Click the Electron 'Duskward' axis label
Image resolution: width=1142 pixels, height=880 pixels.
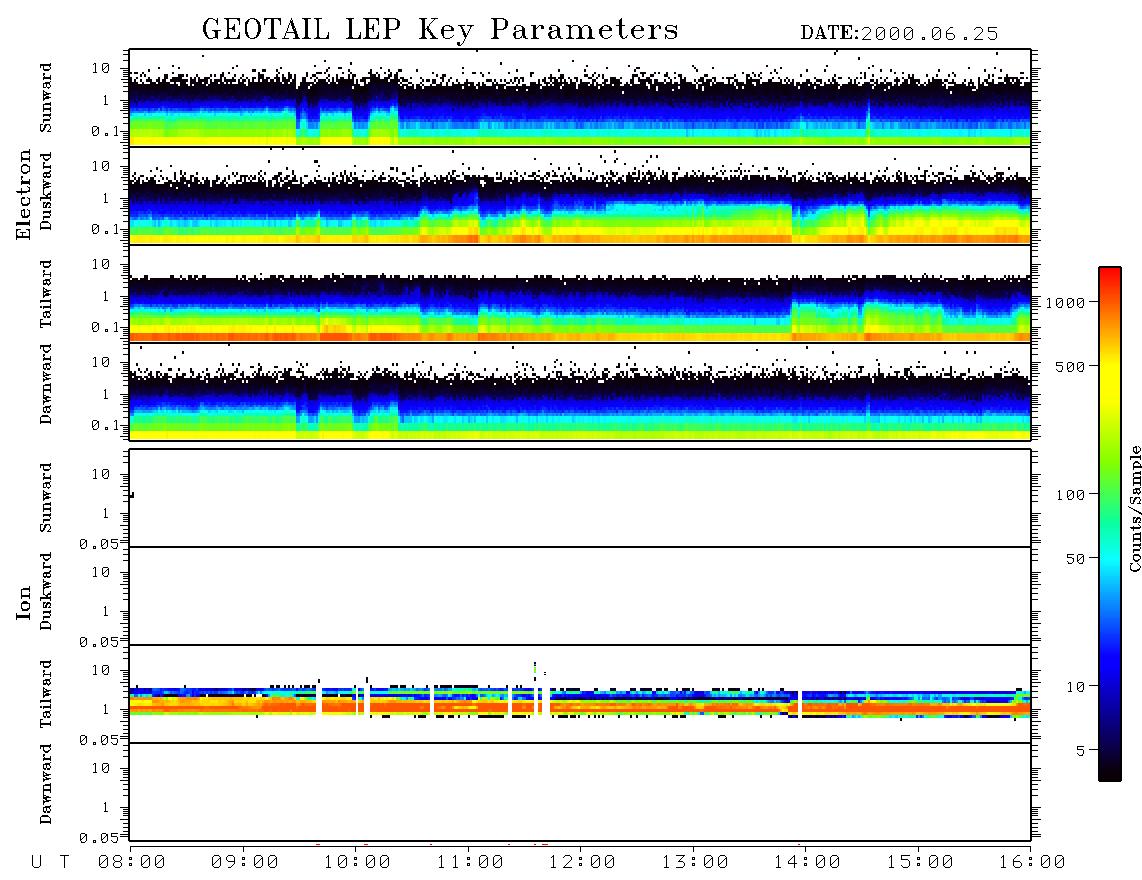point(46,191)
